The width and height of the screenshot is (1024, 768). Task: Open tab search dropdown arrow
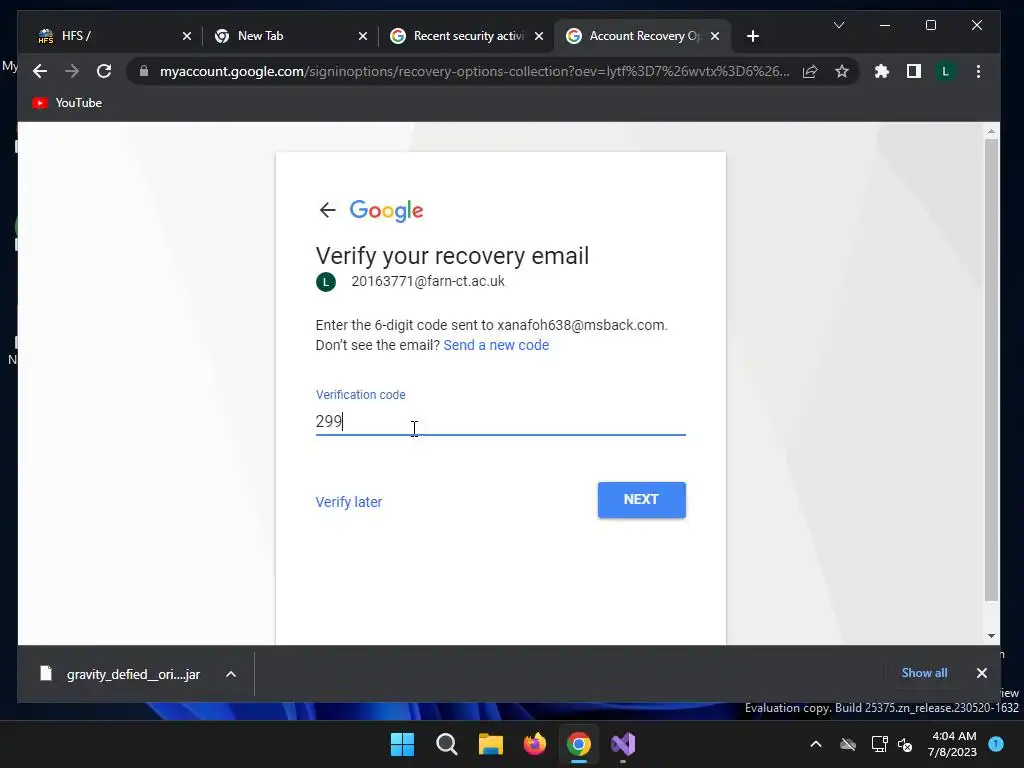point(839,25)
